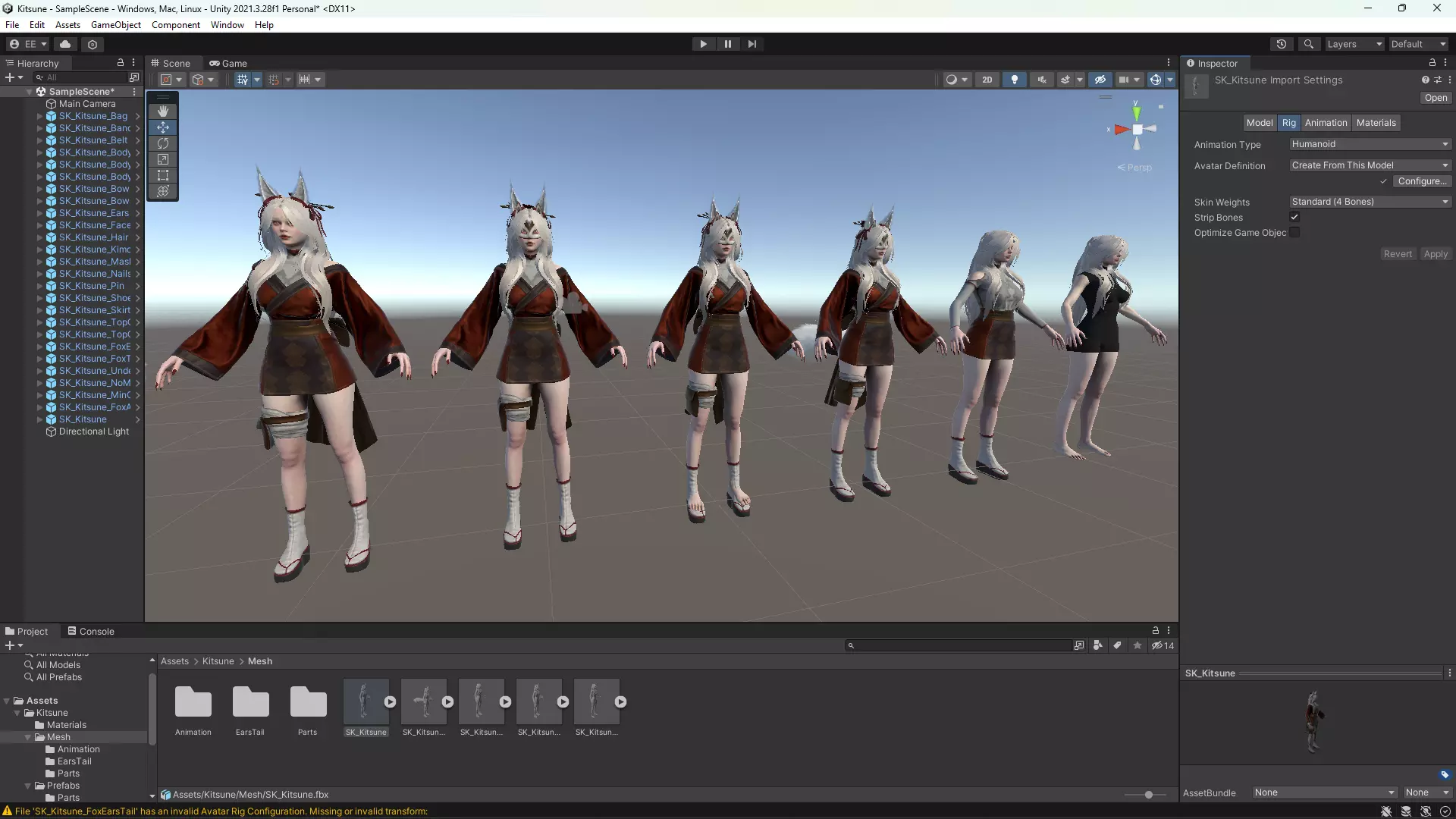Screen dimensions: 1456x819
Task: Open the Default layout dropdown
Action: [1418, 44]
